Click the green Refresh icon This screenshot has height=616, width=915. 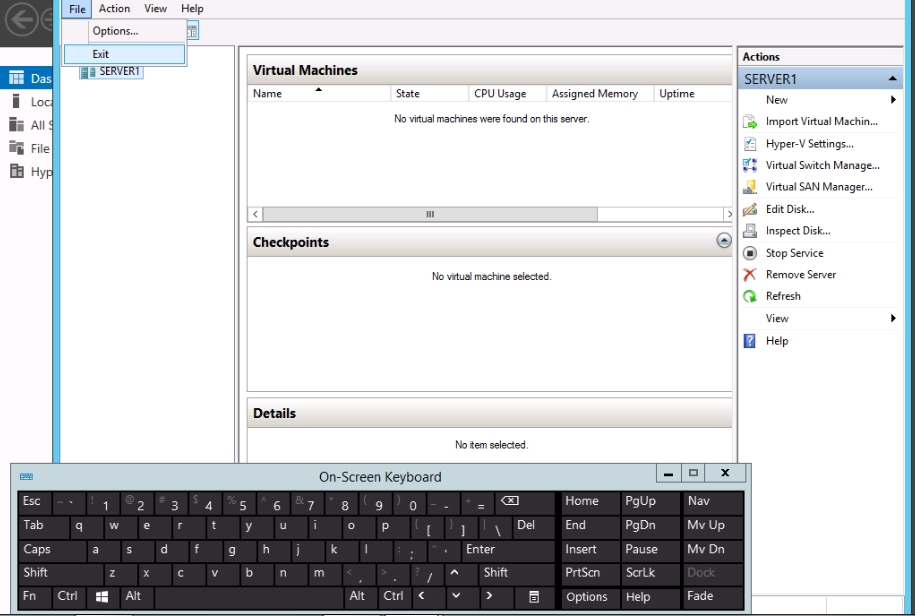749,297
